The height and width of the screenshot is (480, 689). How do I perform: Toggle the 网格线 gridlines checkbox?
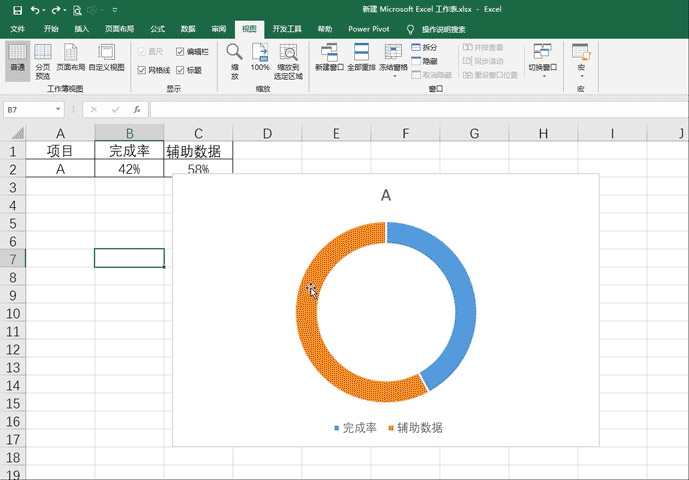(x=141, y=70)
